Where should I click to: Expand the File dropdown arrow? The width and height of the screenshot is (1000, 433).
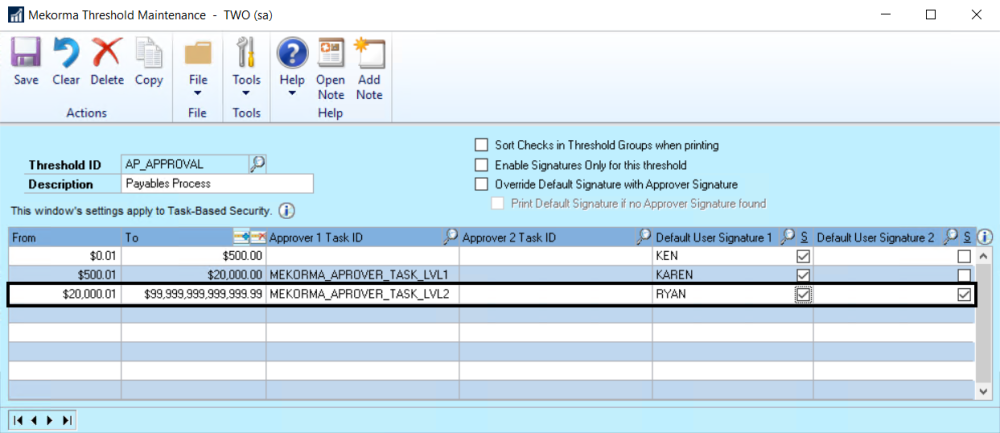pos(198,93)
